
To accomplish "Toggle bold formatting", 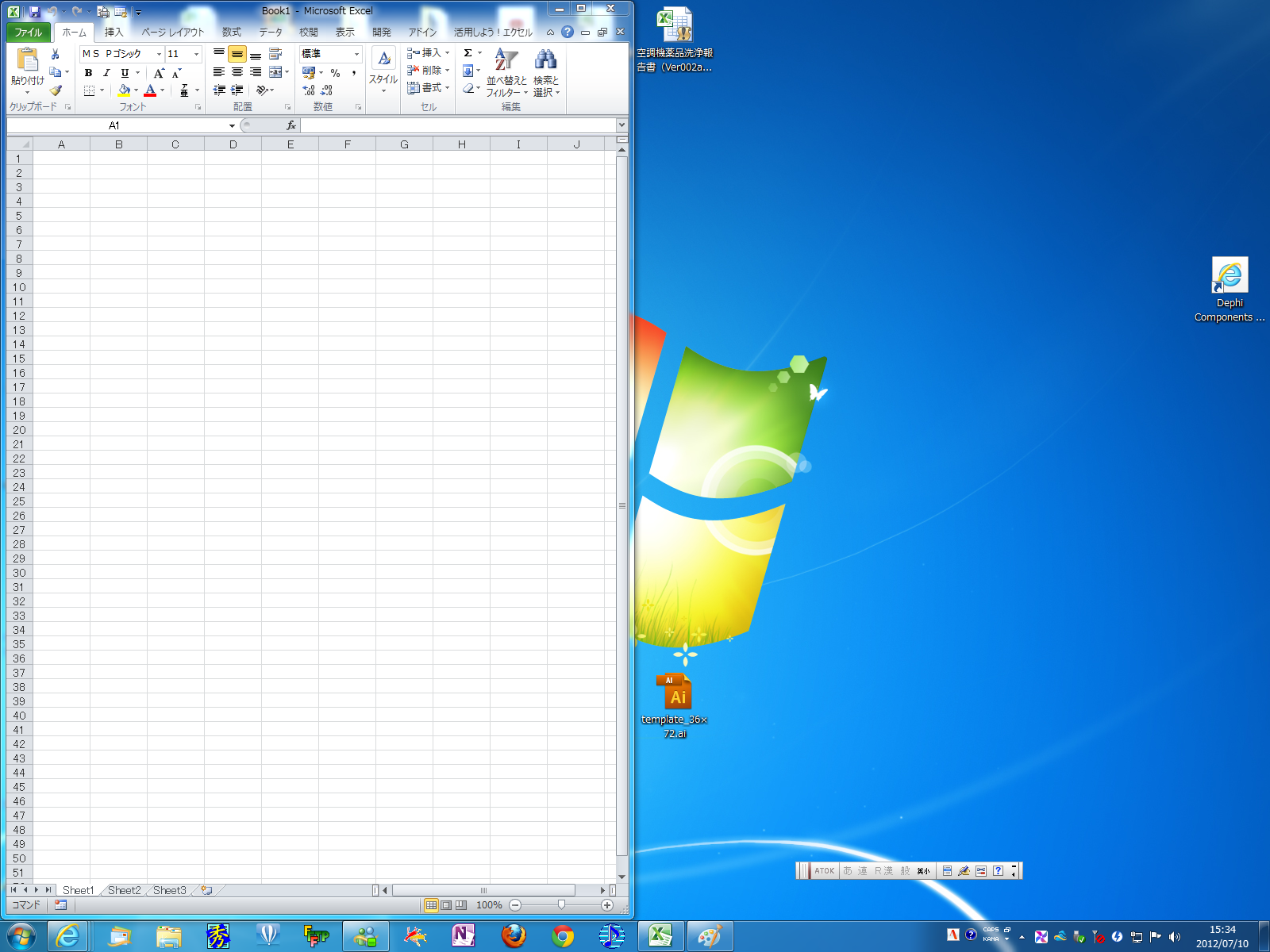I will pos(88,72).
